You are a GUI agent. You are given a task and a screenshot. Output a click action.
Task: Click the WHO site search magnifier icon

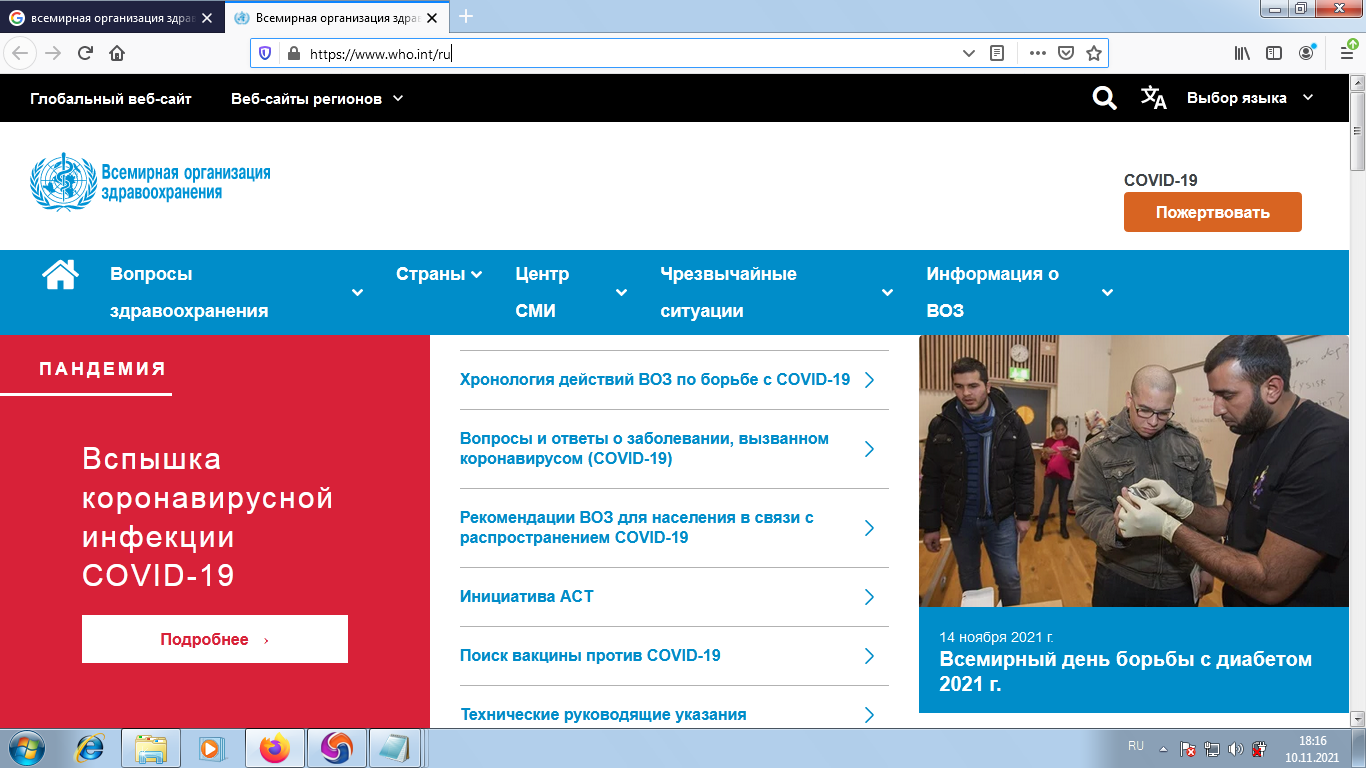coord(1104,98)
